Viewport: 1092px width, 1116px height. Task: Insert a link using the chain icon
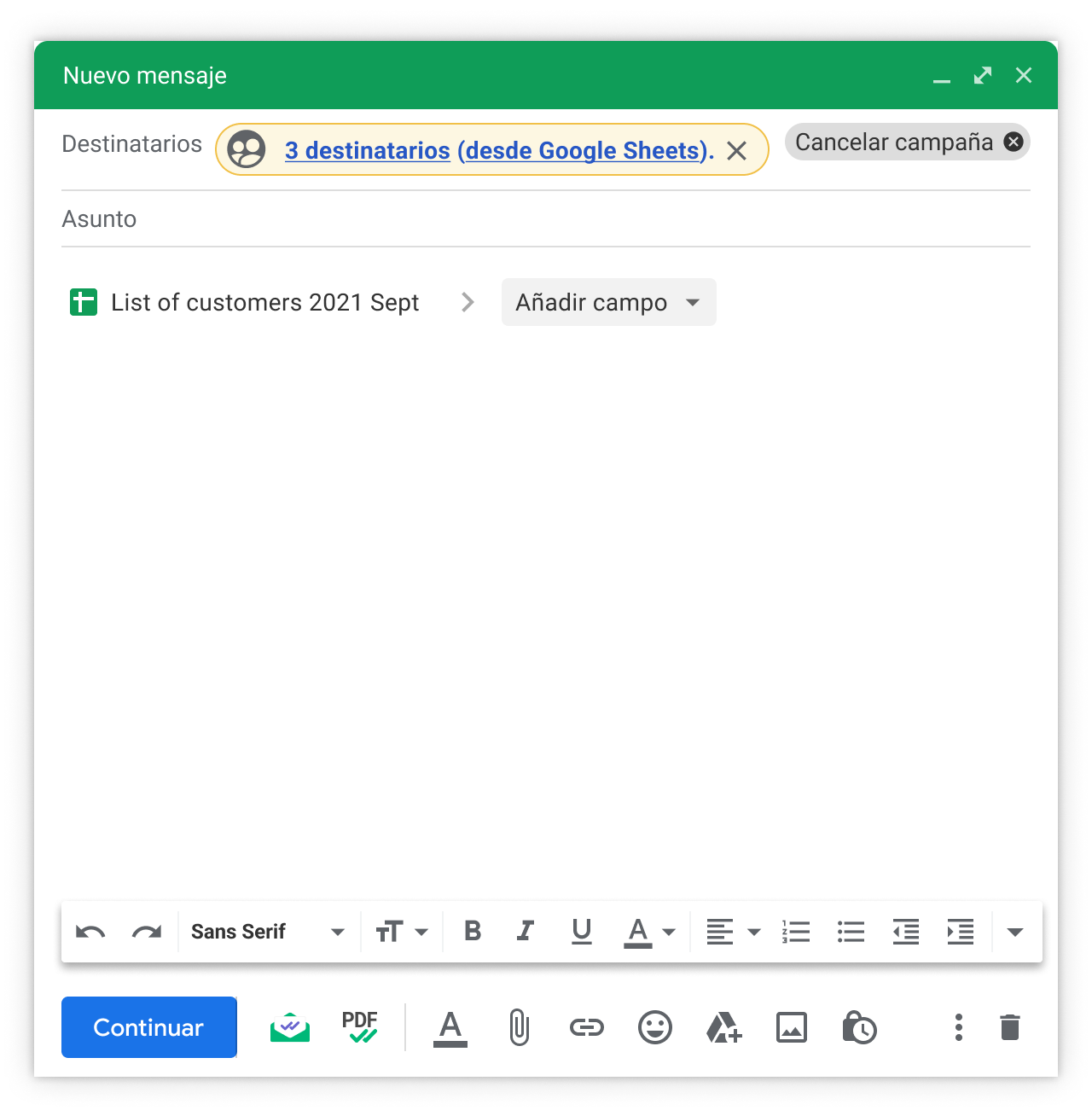587,1027
